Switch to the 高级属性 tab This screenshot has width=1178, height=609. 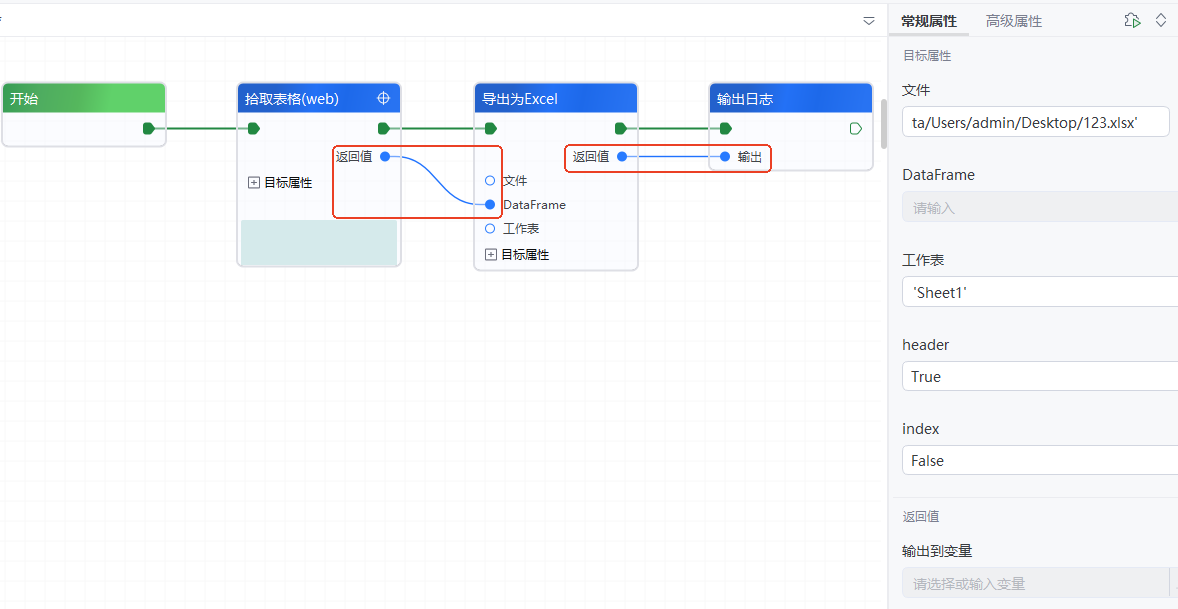pyautogui.click(x=1013, y=21)
